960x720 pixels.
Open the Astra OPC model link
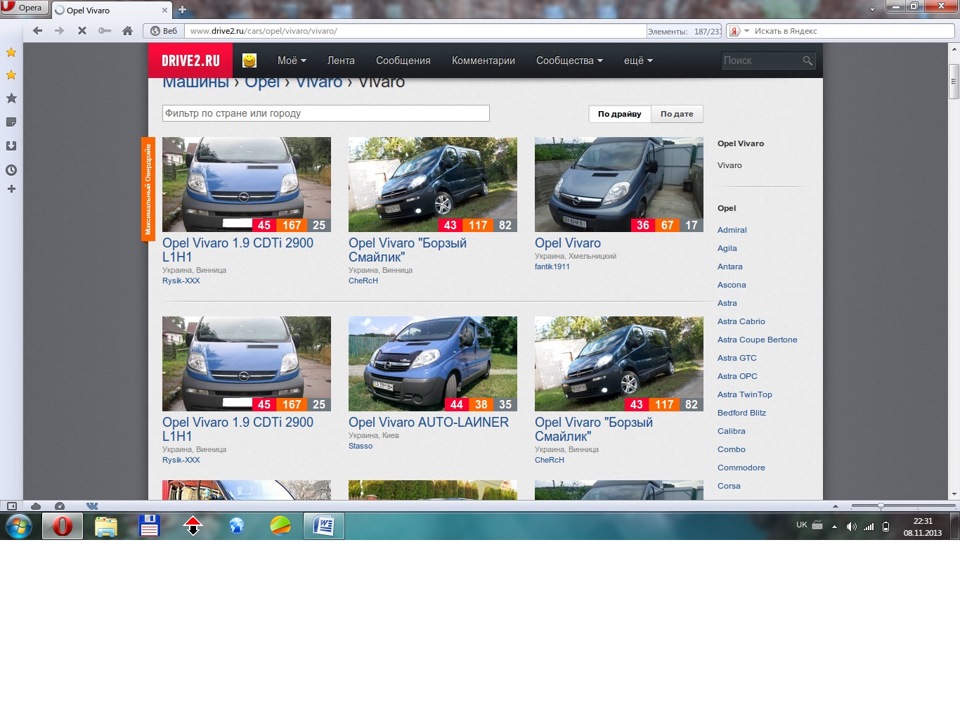737,376
